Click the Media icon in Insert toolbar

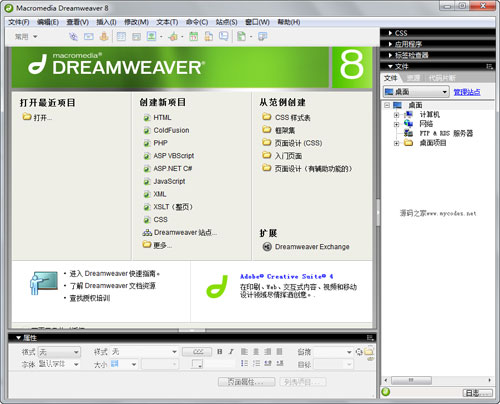pyautogui.click(x=173, y=36)
